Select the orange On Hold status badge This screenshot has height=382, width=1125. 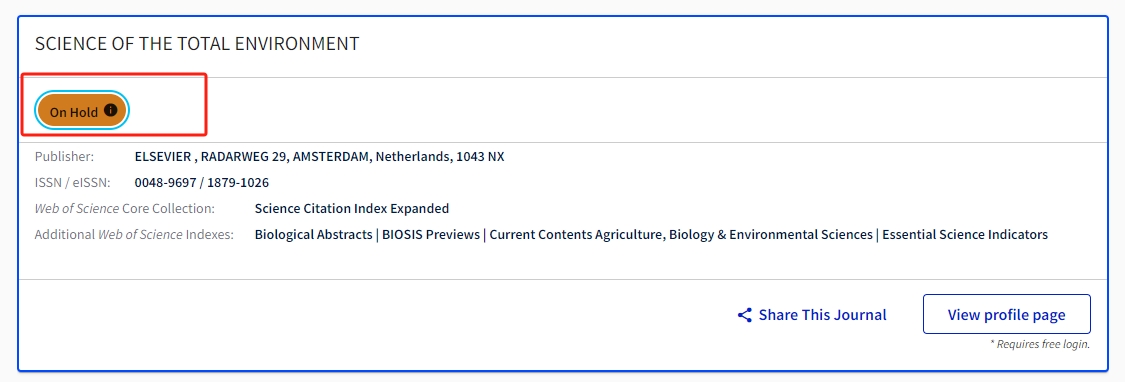[83, 111]
